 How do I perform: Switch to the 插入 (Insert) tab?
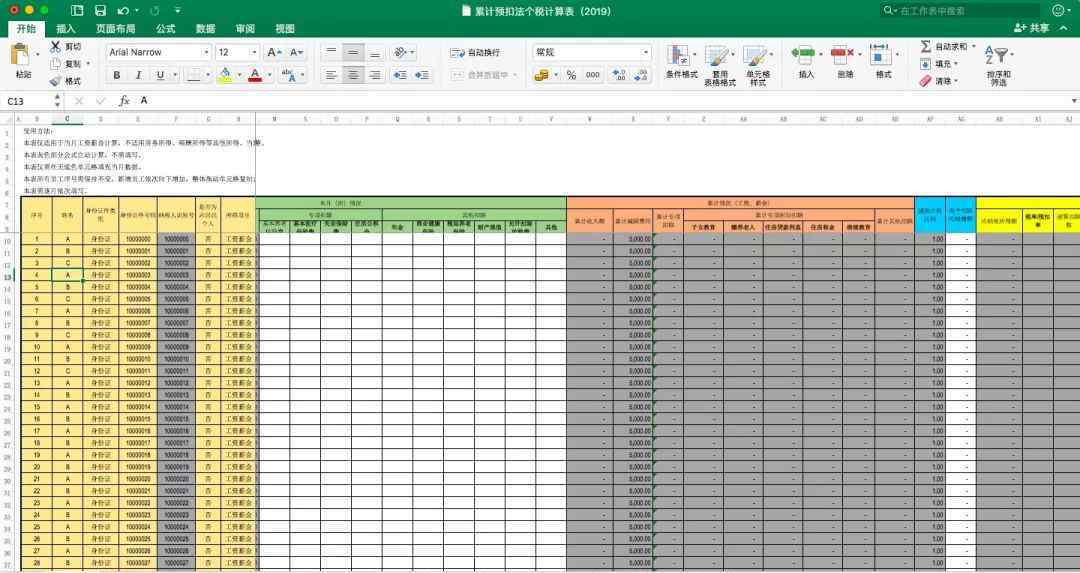point(66,29)
